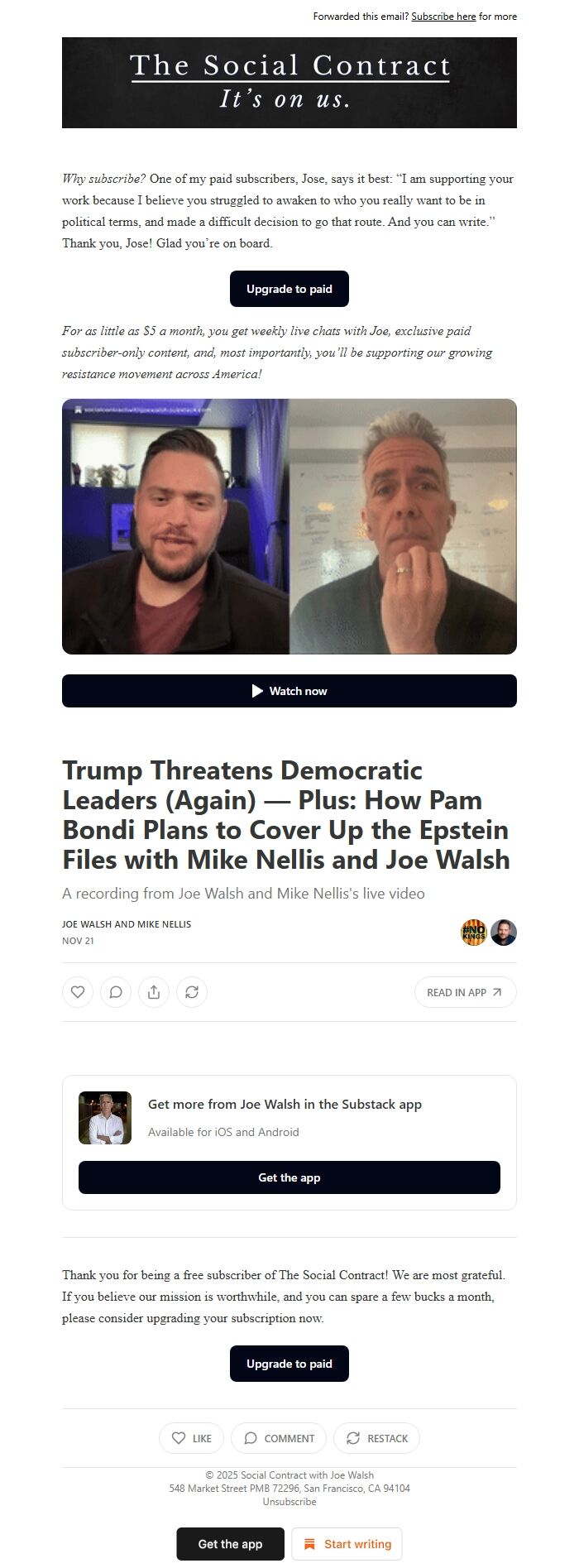Click the share upload icon

pos(154,992)
